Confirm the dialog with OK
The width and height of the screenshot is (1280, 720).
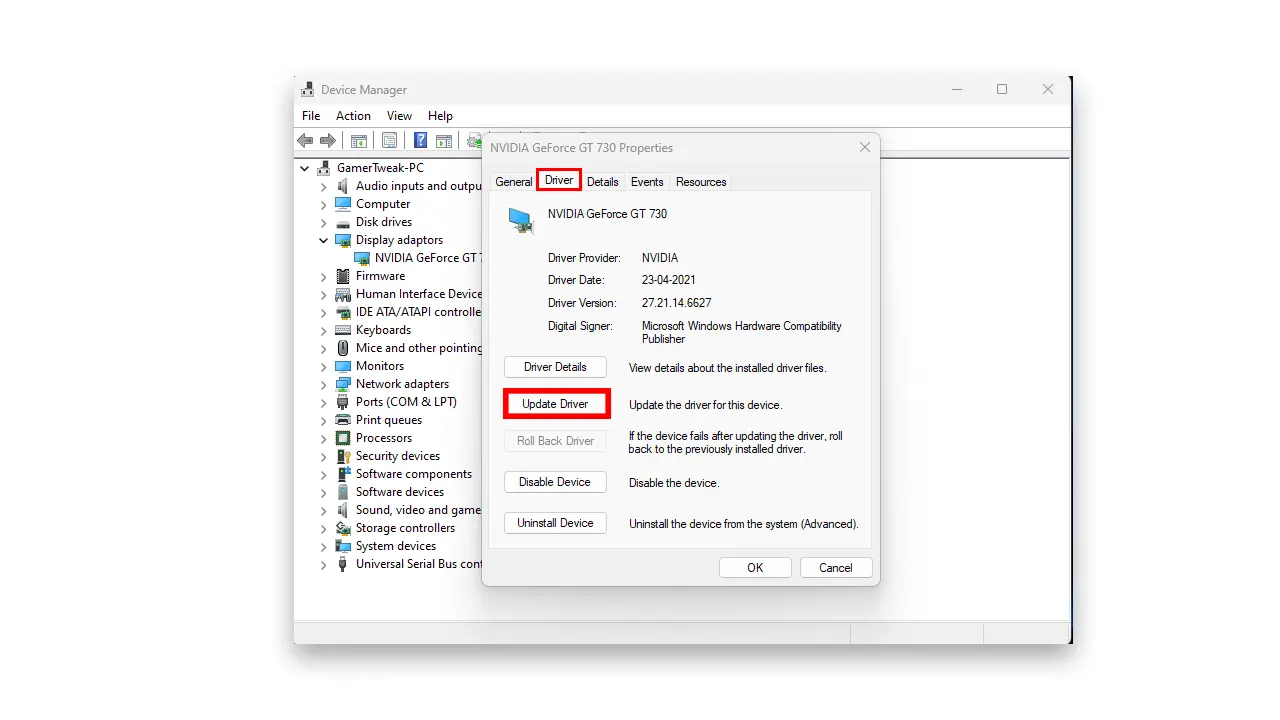[x=755, y=568]
